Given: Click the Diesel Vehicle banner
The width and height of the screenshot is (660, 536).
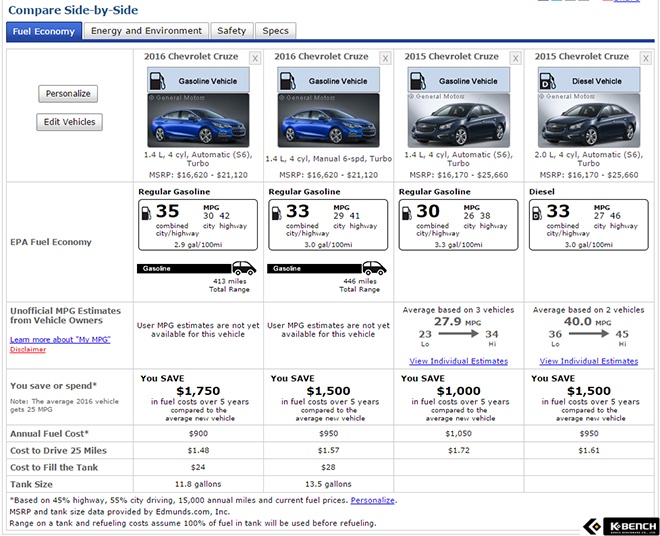Looking at the screenshot, I should (x=589, y=81).
